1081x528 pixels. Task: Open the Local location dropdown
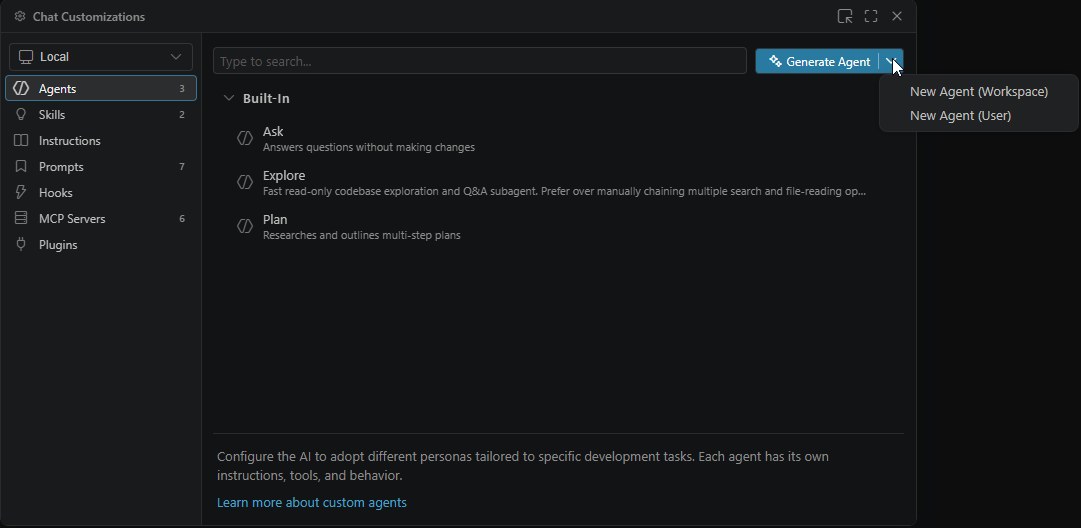click(x=101, y=57)
